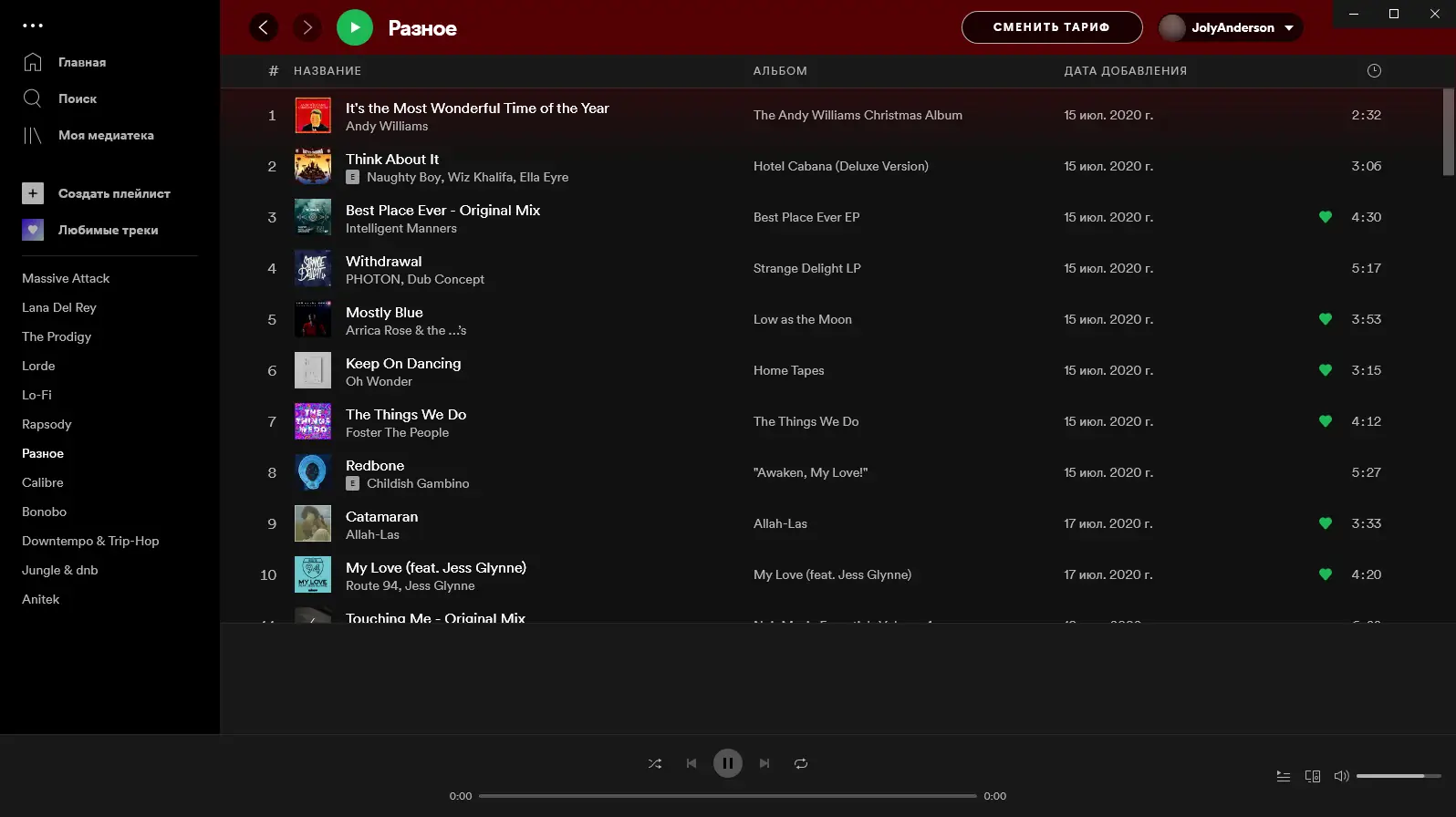The height and width of the screenshot is (817, 1456).
Task: Adjust the volume slider
Action: click(x=1399, y=776)
